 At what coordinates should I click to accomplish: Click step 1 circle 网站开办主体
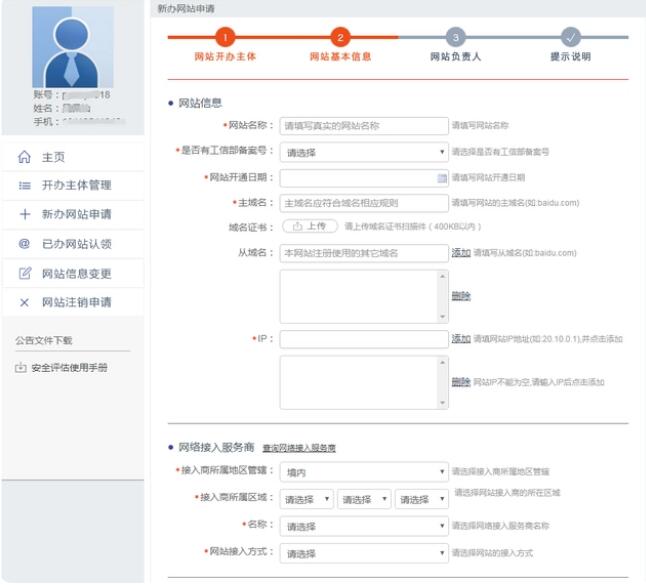coord(225,37)
